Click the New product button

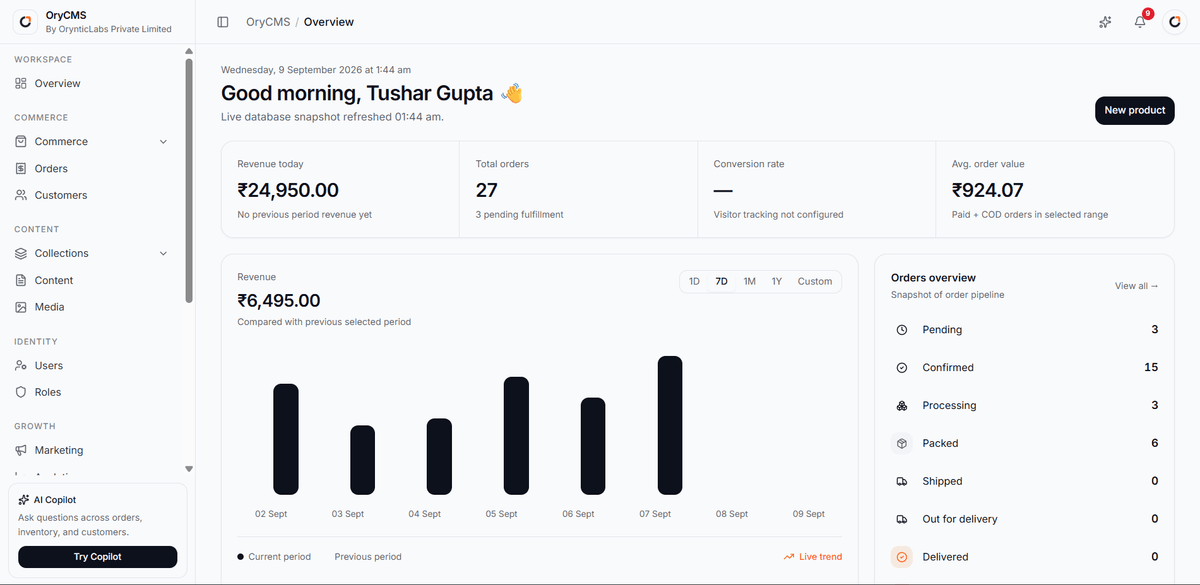(1135, 110)
